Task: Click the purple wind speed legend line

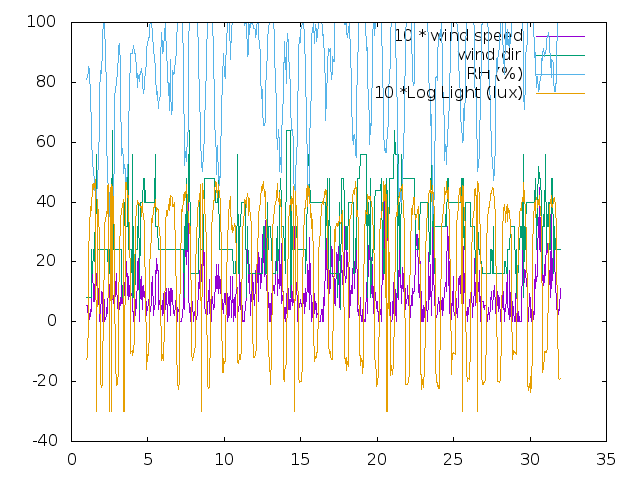Action: (x=560, y=36)
